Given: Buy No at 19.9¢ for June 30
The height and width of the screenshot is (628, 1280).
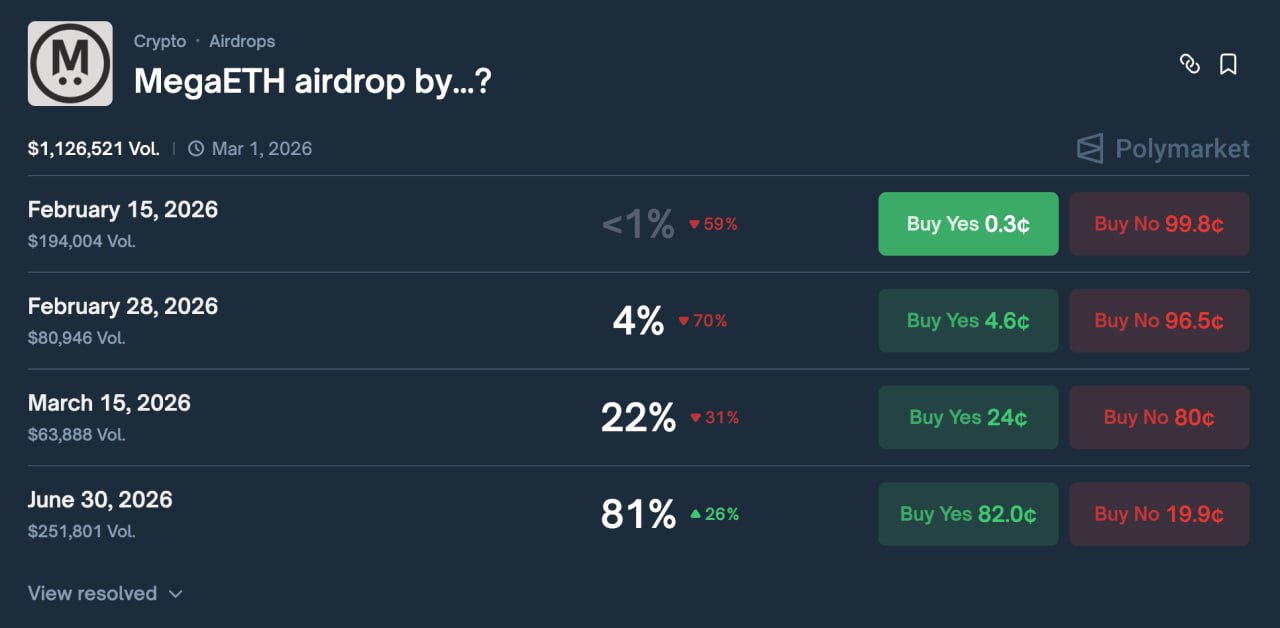Looking at the screenshot, I should point(1158,514).
